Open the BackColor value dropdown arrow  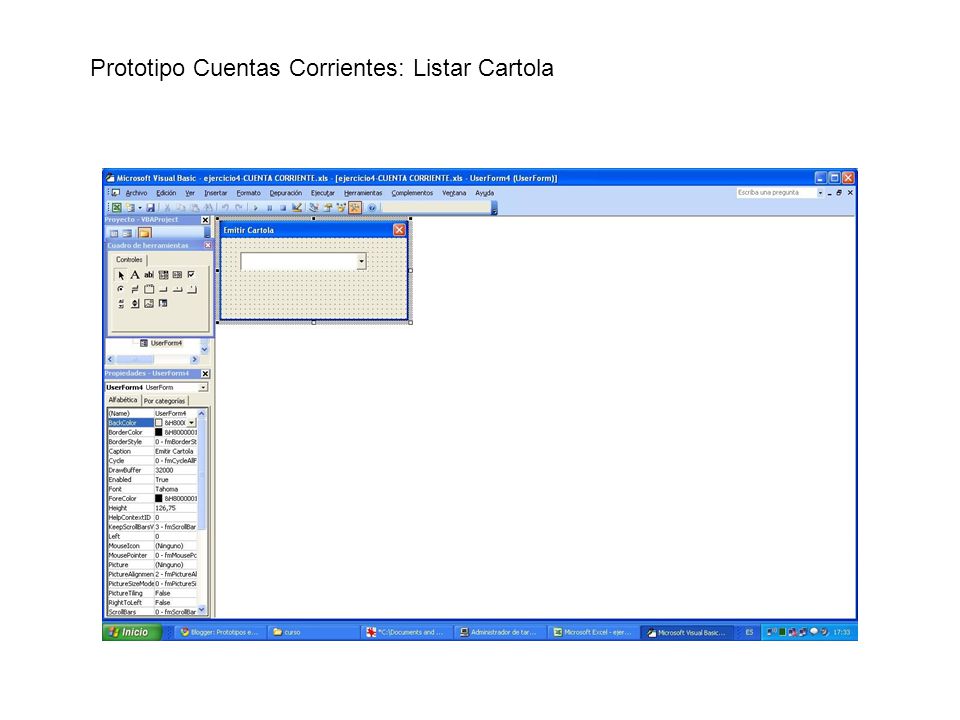(x=192, y=423)
